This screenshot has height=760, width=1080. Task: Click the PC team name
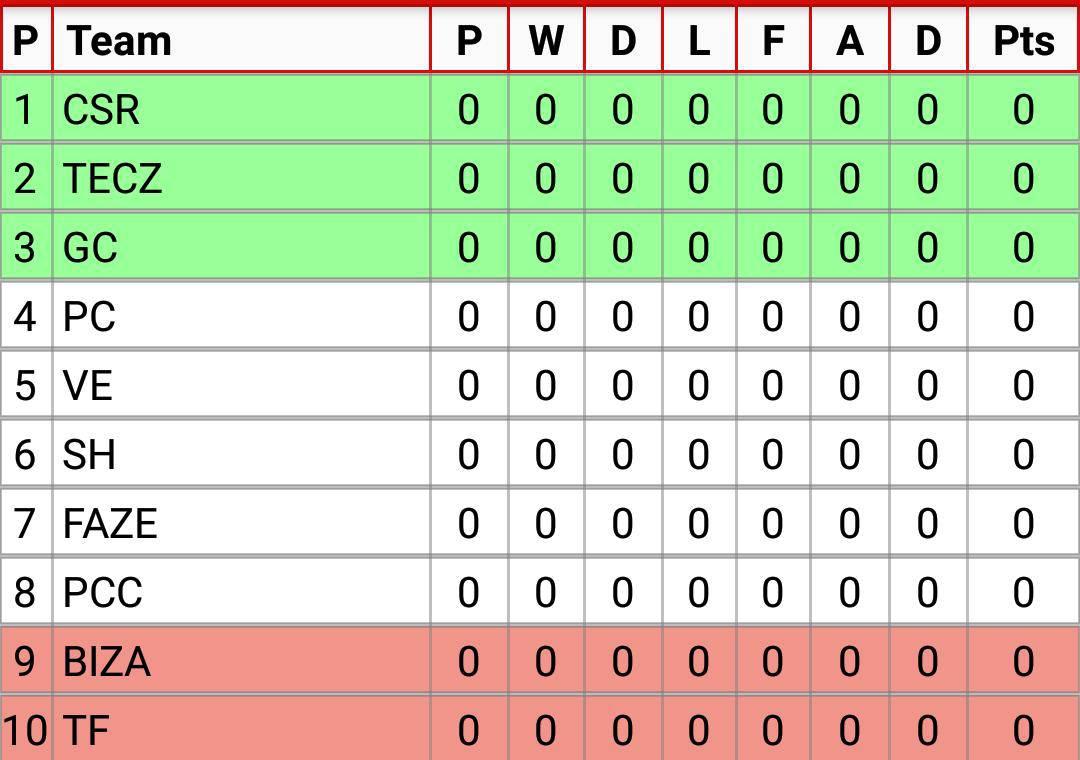click(89, 316)
